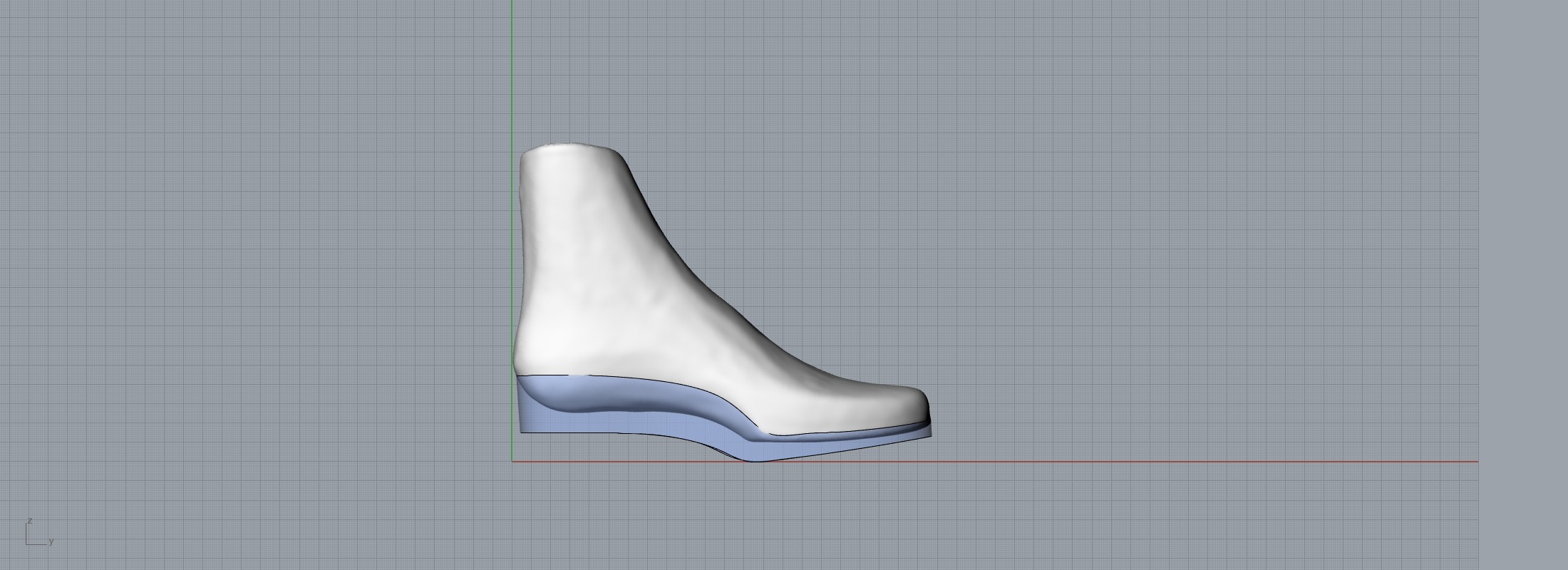Click the flat top of the leg
The width and height of the screenshot is (1568, 570).
570,149
